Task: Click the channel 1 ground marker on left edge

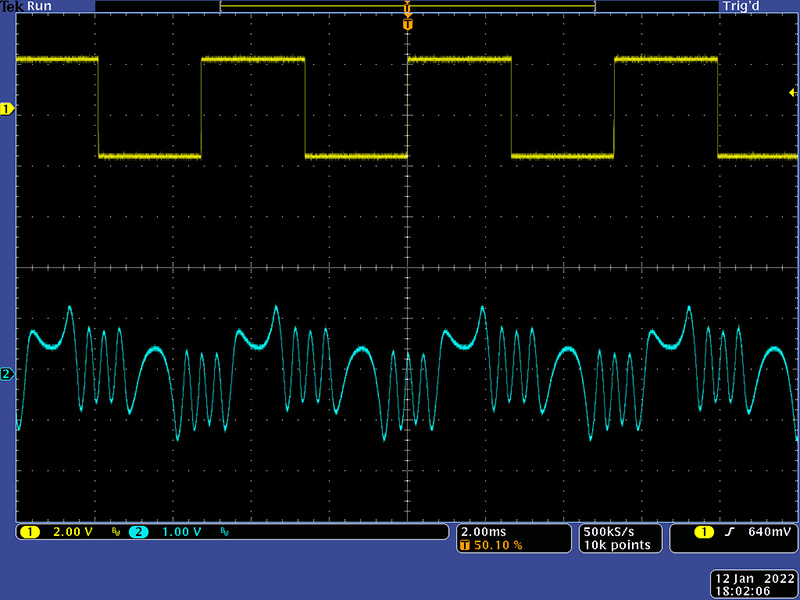Action: coord(7,109)
